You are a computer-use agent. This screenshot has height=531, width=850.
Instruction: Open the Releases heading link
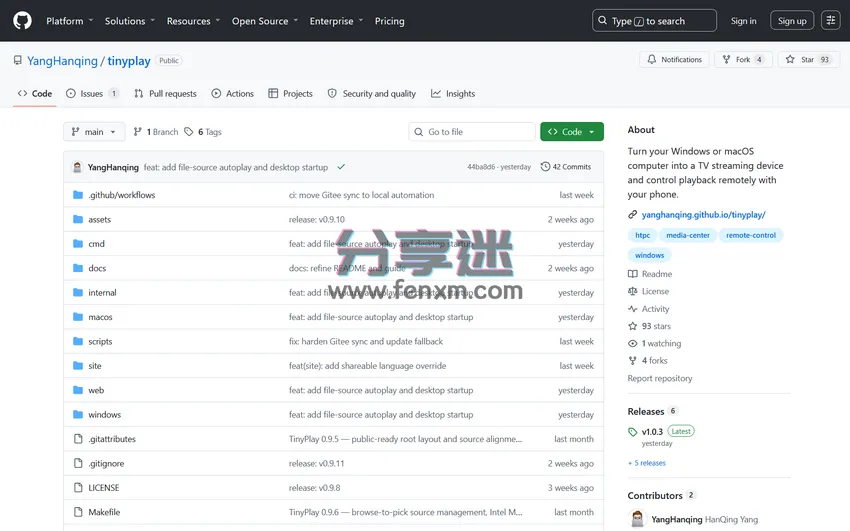tap(646, 411)
